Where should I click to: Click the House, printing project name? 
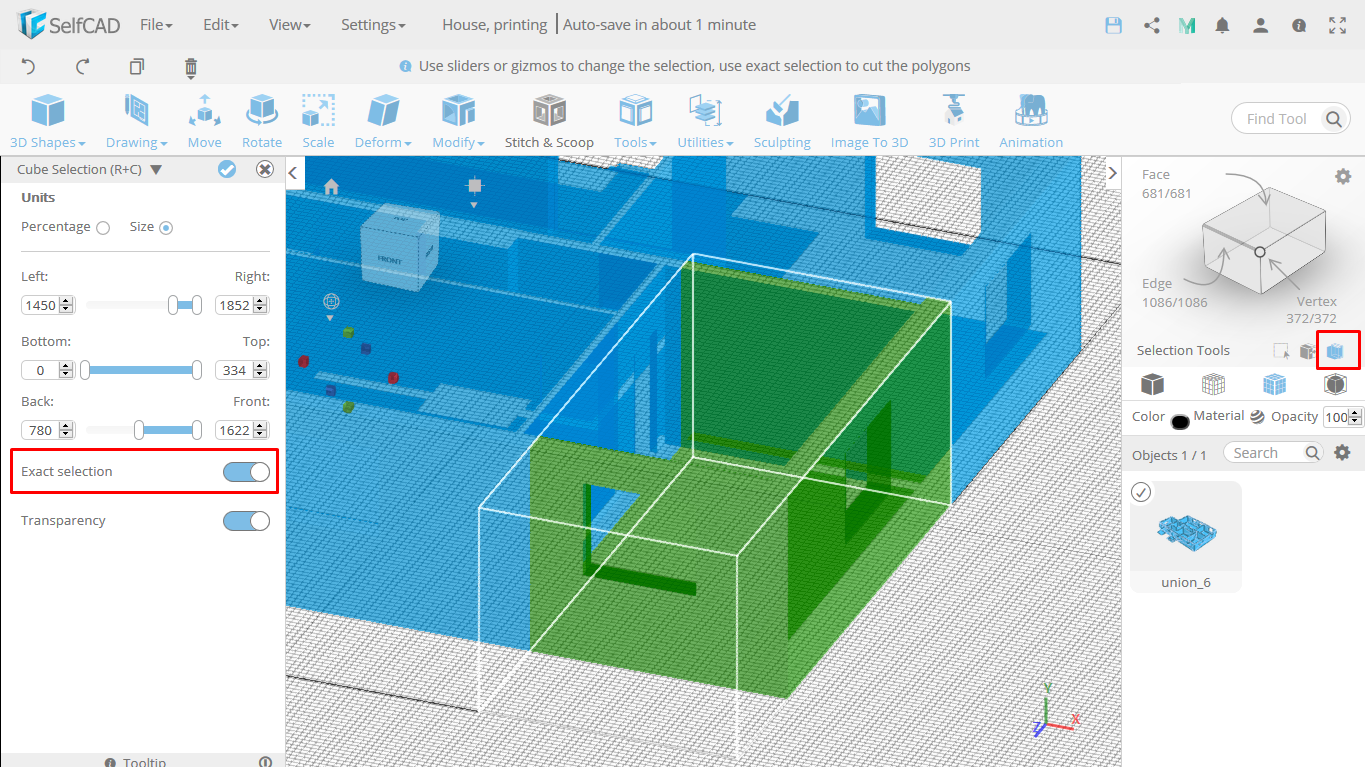point(495,25)
